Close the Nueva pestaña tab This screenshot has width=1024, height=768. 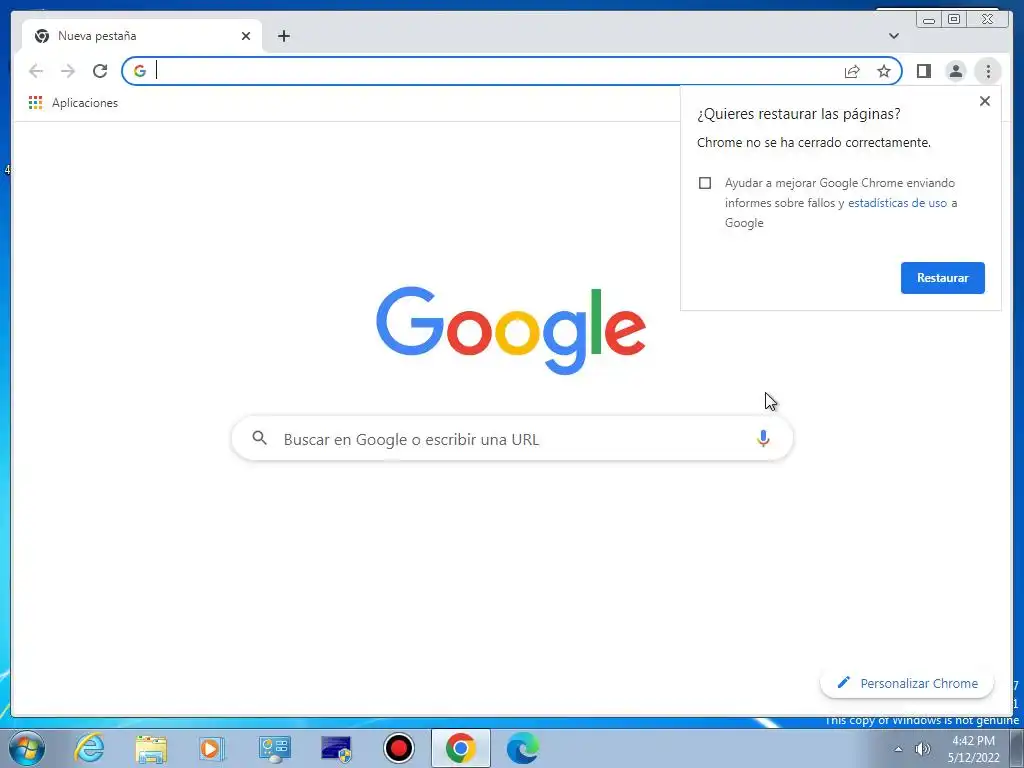(x=246, y=36)
